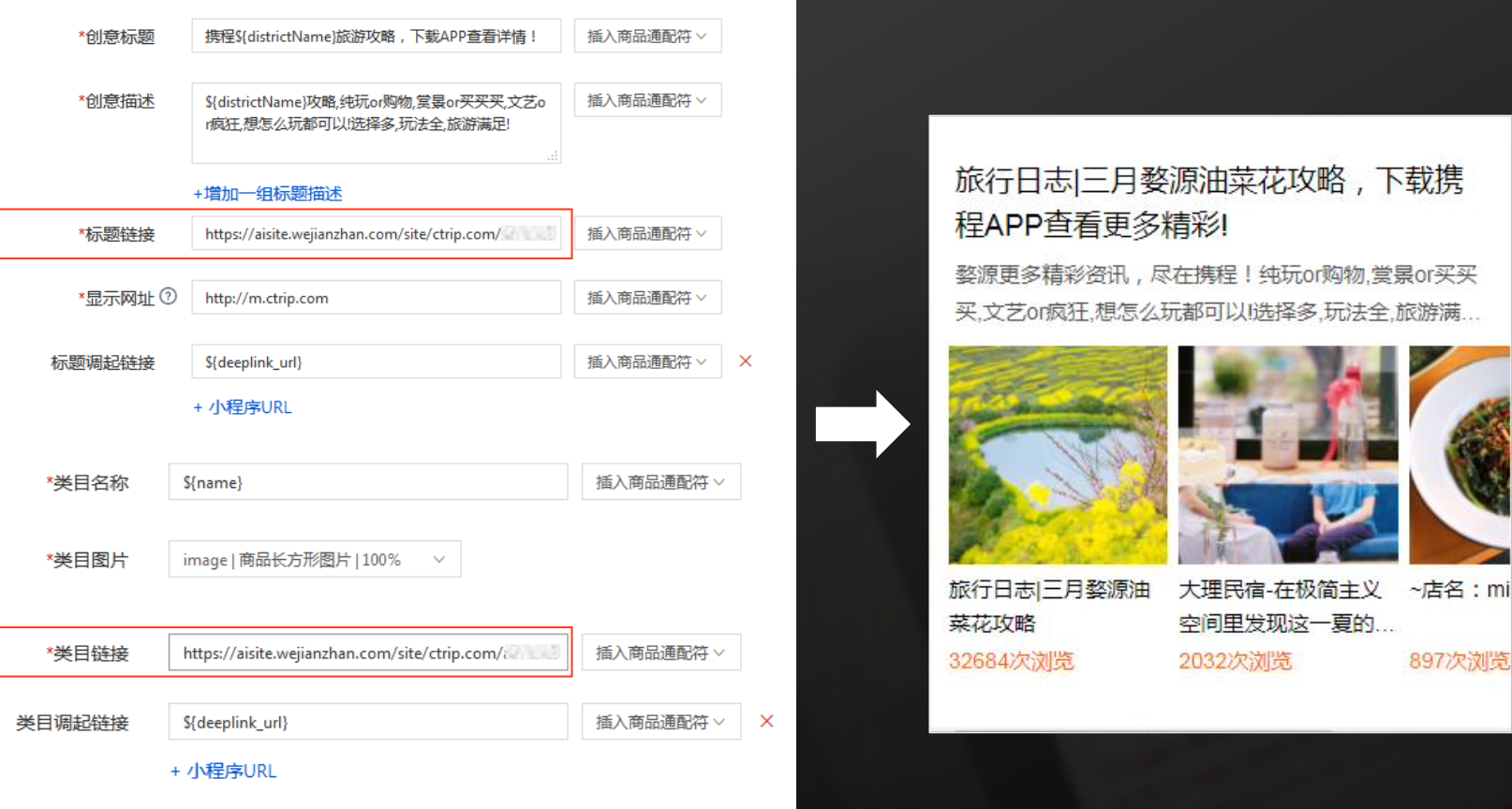The height and width of the screenshot is (809, 1512).
Task: Click the 小程序URL link under 标题调起链接
Action: click(x=243, y=407)
